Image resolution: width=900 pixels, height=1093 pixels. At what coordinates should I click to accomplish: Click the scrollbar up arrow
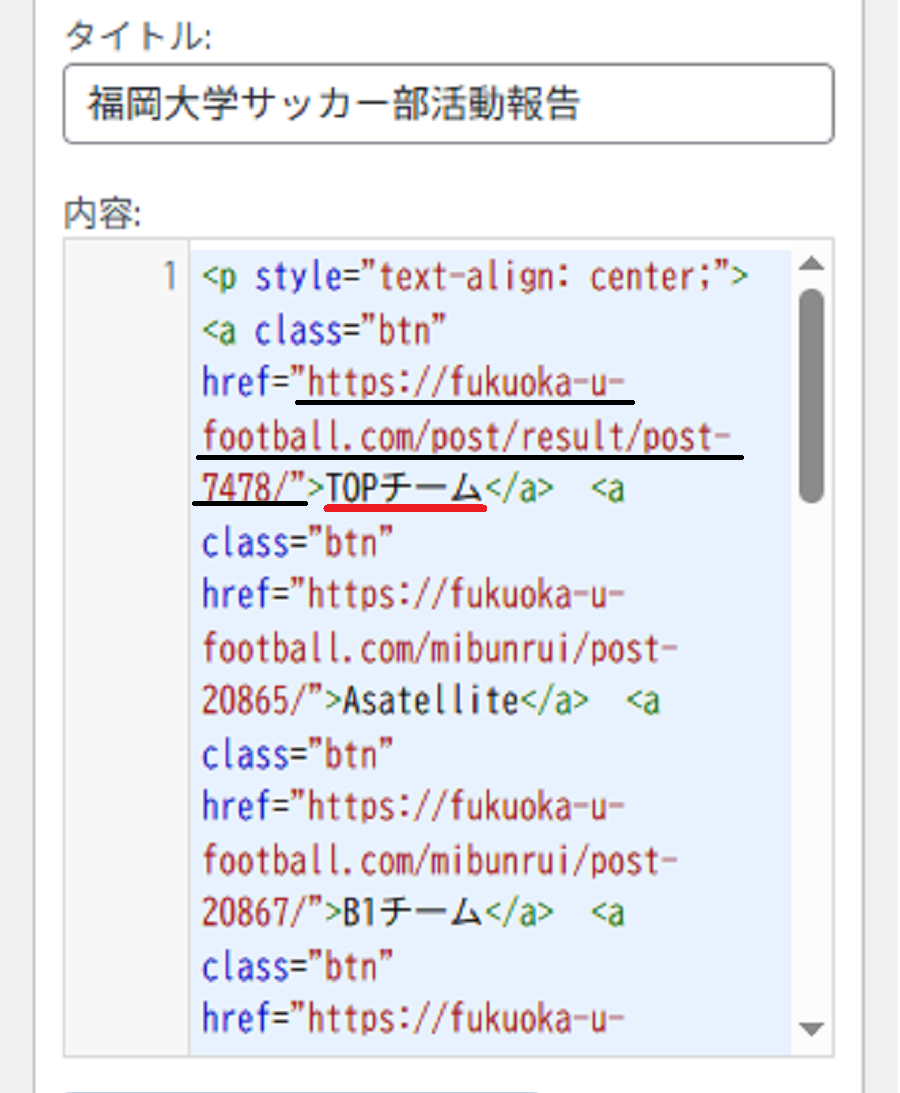tap(811, 263)
